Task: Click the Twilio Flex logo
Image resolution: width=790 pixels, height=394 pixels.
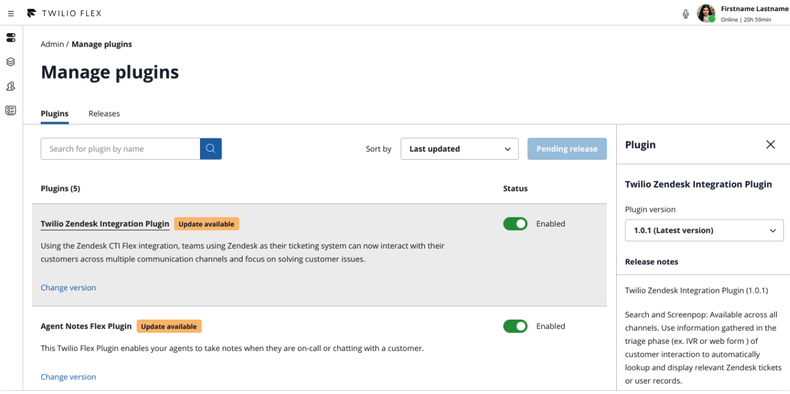Action: tap(64, 13)
